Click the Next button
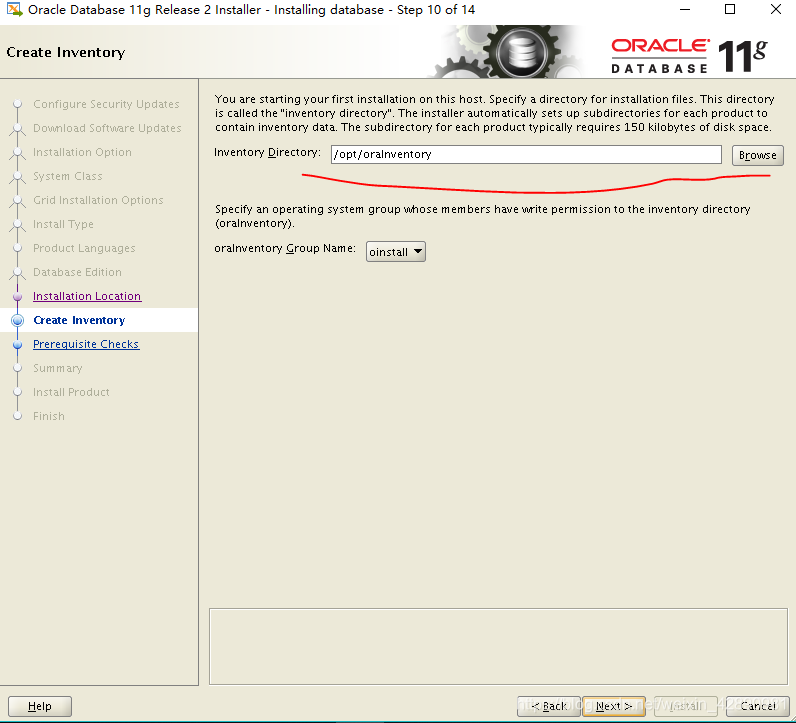 614,706
